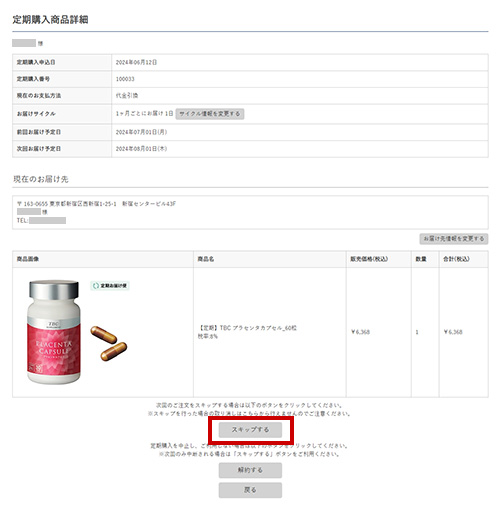Click product name 【定期】TBC プラセンタカプセル_60粒
The height and width of the screenshot is (522, 500).
[248, 328]
